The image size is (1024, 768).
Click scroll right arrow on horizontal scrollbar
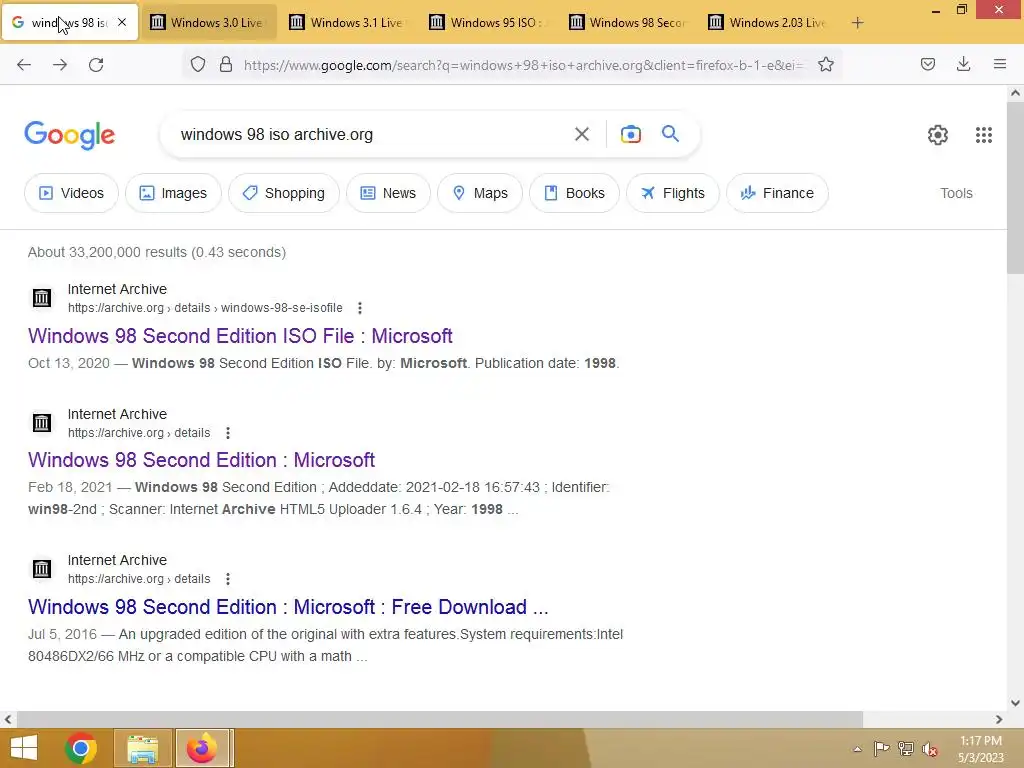click(x=999, y=720)
